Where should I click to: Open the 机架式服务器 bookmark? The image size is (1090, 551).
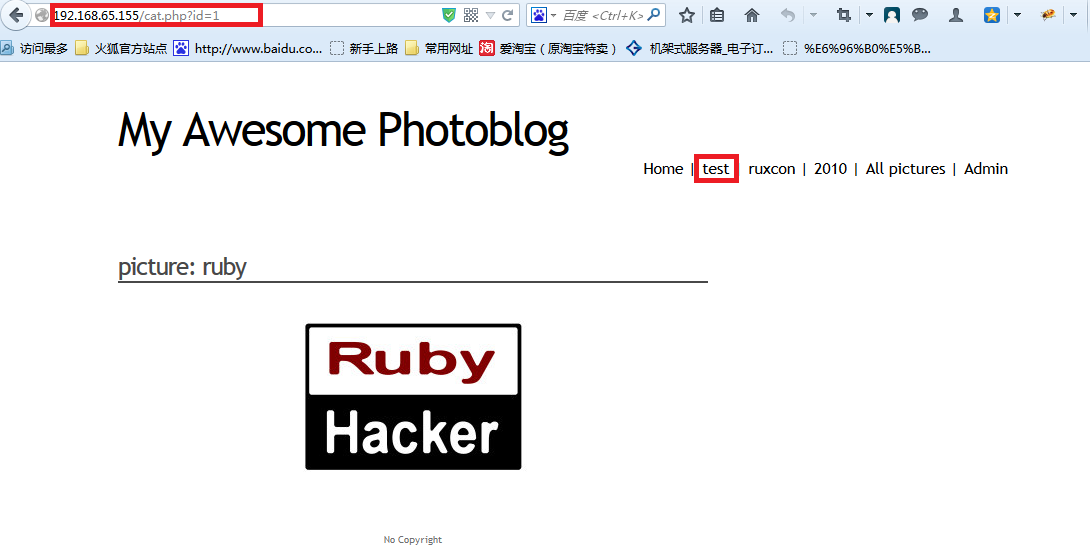tap(699, 49)
